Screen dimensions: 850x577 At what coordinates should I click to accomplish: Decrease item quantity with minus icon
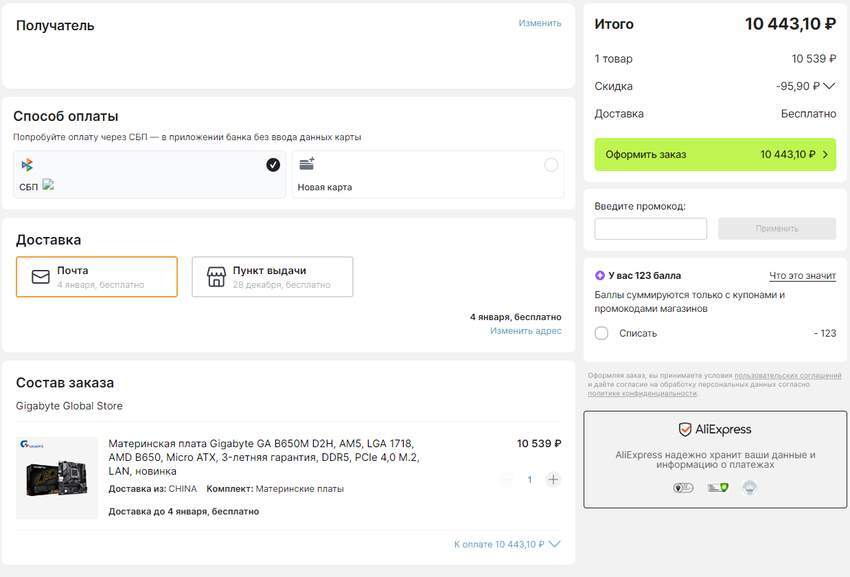506,480
